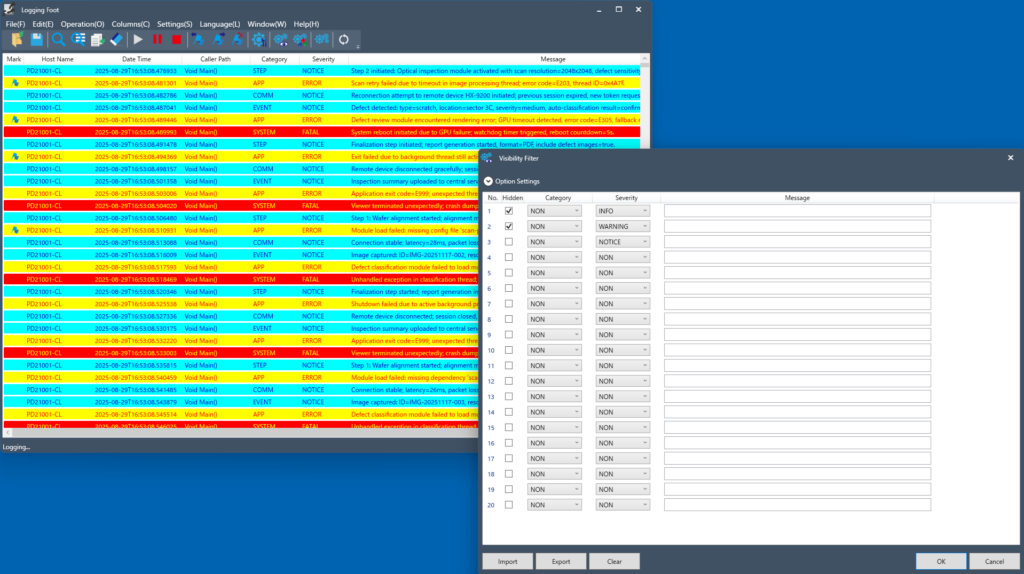Click the magnifier search icon in toolbar
Screen dimensions: 1024x574
59,39
